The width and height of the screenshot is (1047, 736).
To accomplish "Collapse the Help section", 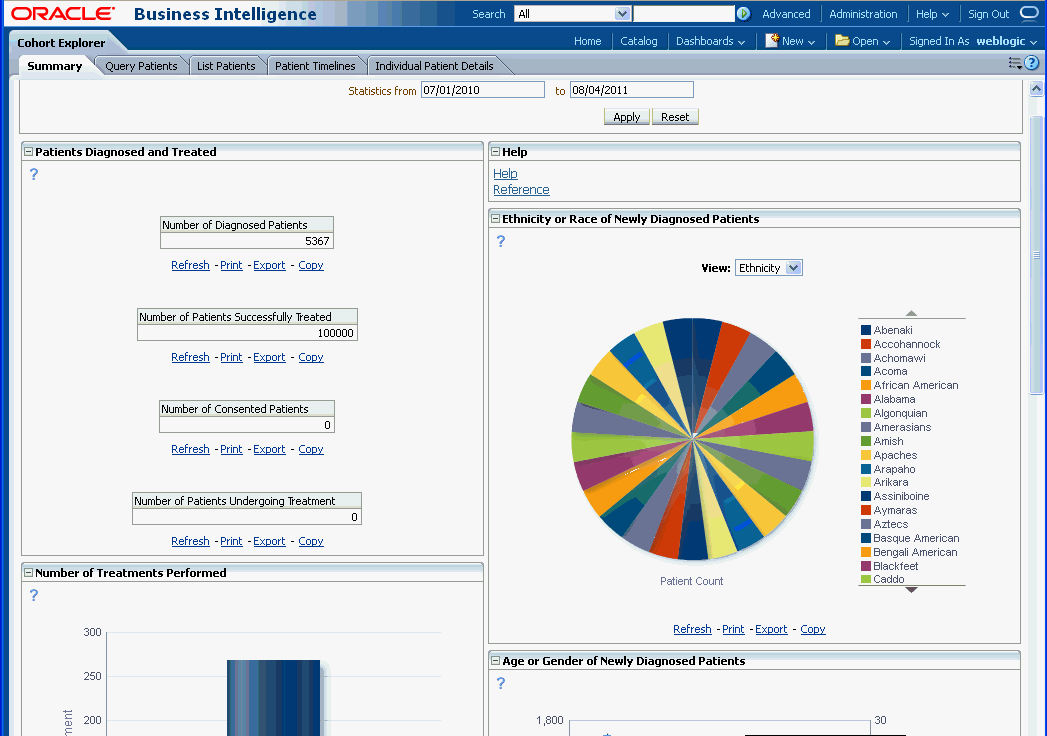I will coord(495,152).
